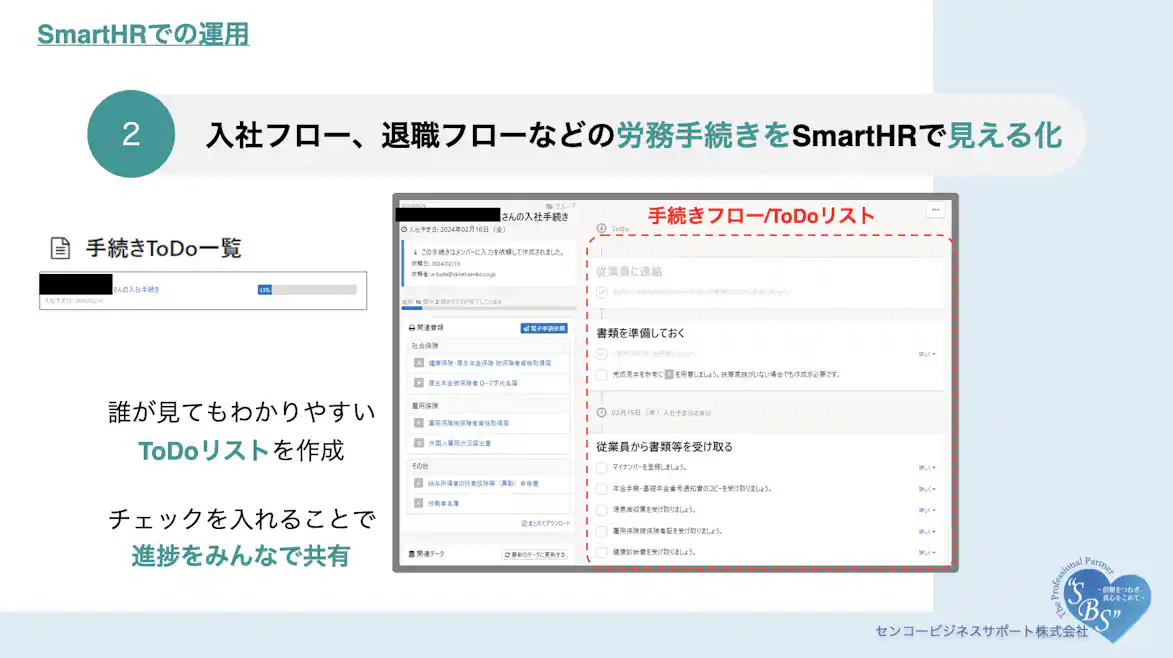The width and height of the screenshot is (1173, 658).
Task: Check the 源泉徴収票を受け取りましょう checkbox
Action: 602,508
